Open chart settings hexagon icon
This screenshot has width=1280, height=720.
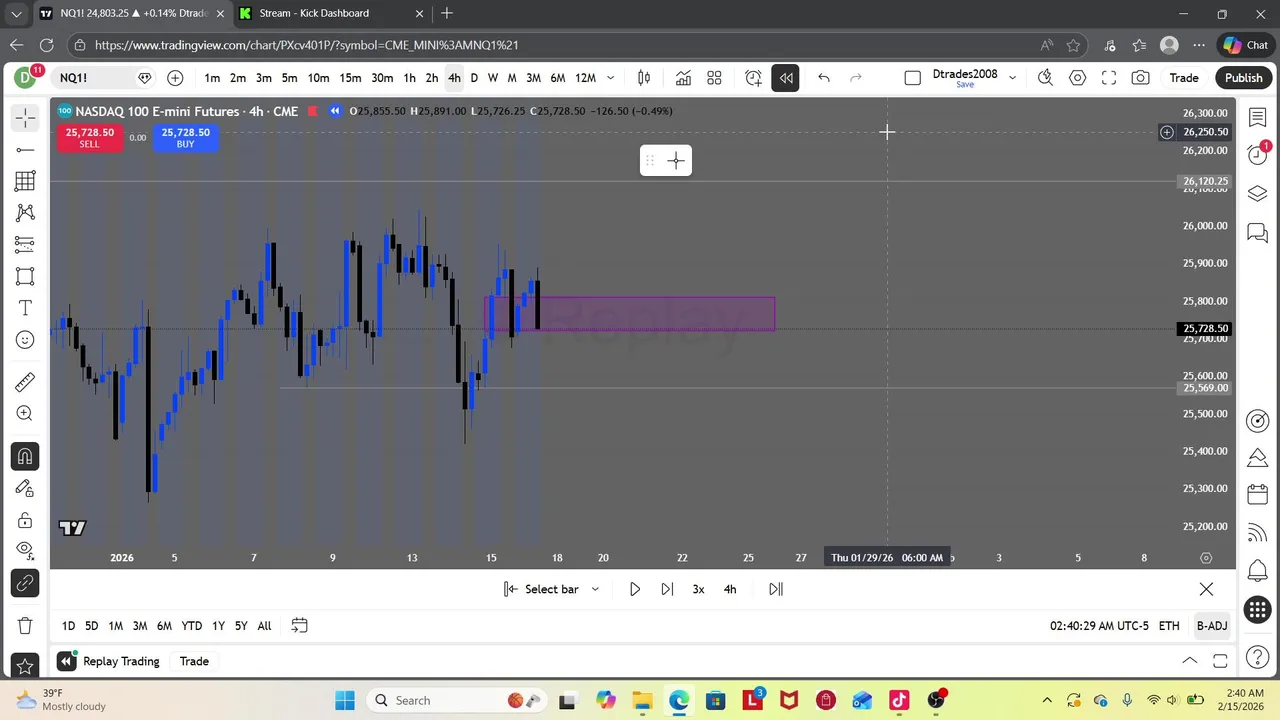coord(1077,78)
